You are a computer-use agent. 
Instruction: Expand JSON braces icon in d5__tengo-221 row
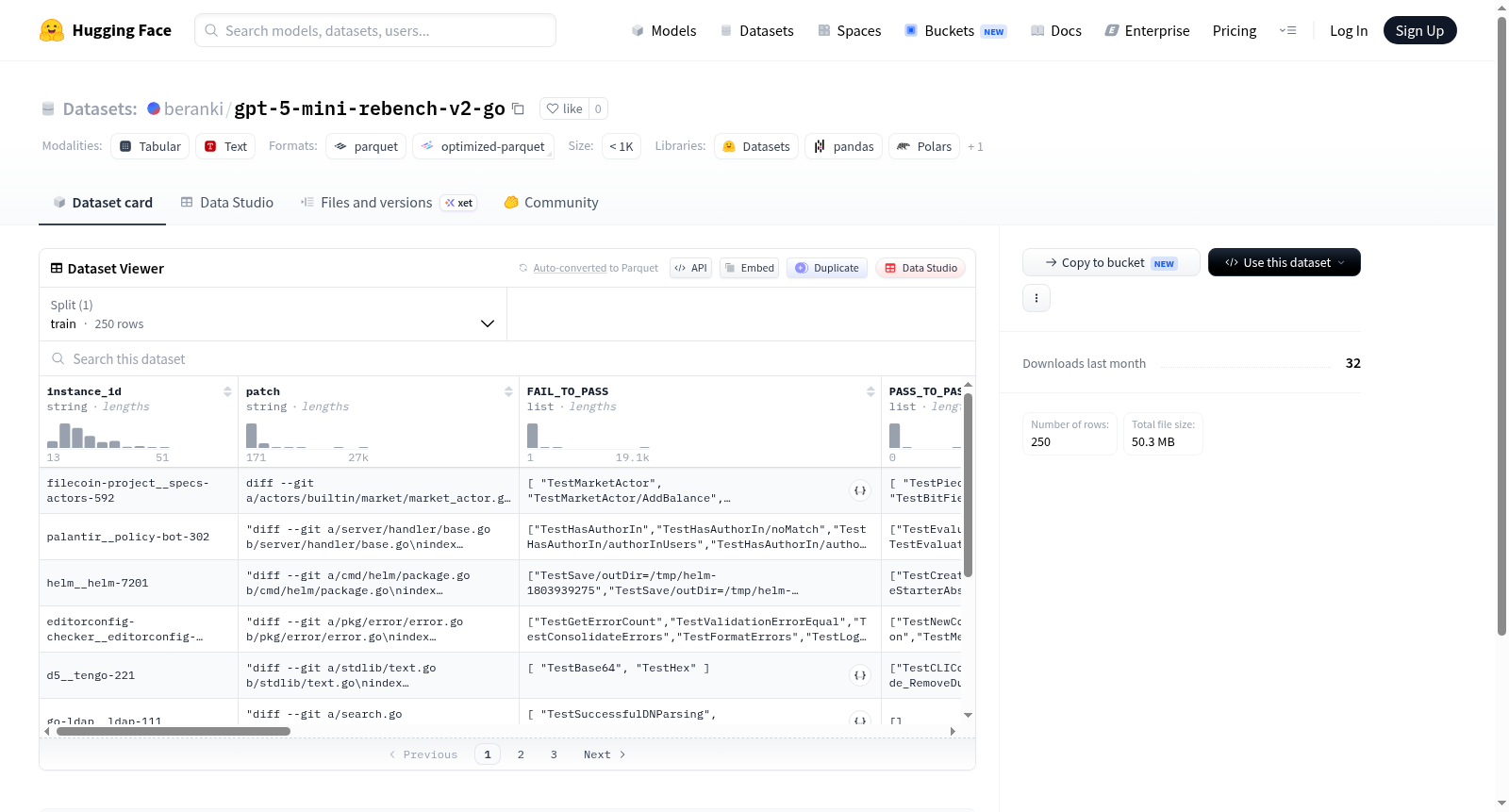click(x=860, y=675)
